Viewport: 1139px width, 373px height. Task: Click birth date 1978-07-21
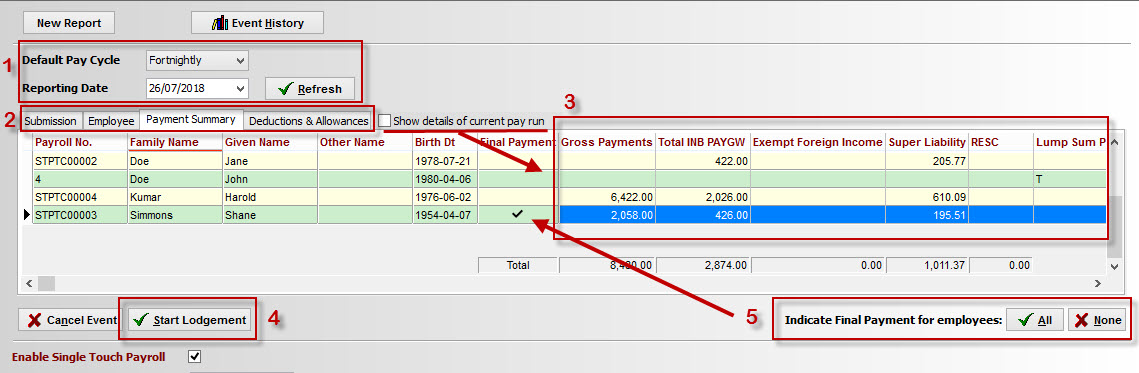point(445,161)
